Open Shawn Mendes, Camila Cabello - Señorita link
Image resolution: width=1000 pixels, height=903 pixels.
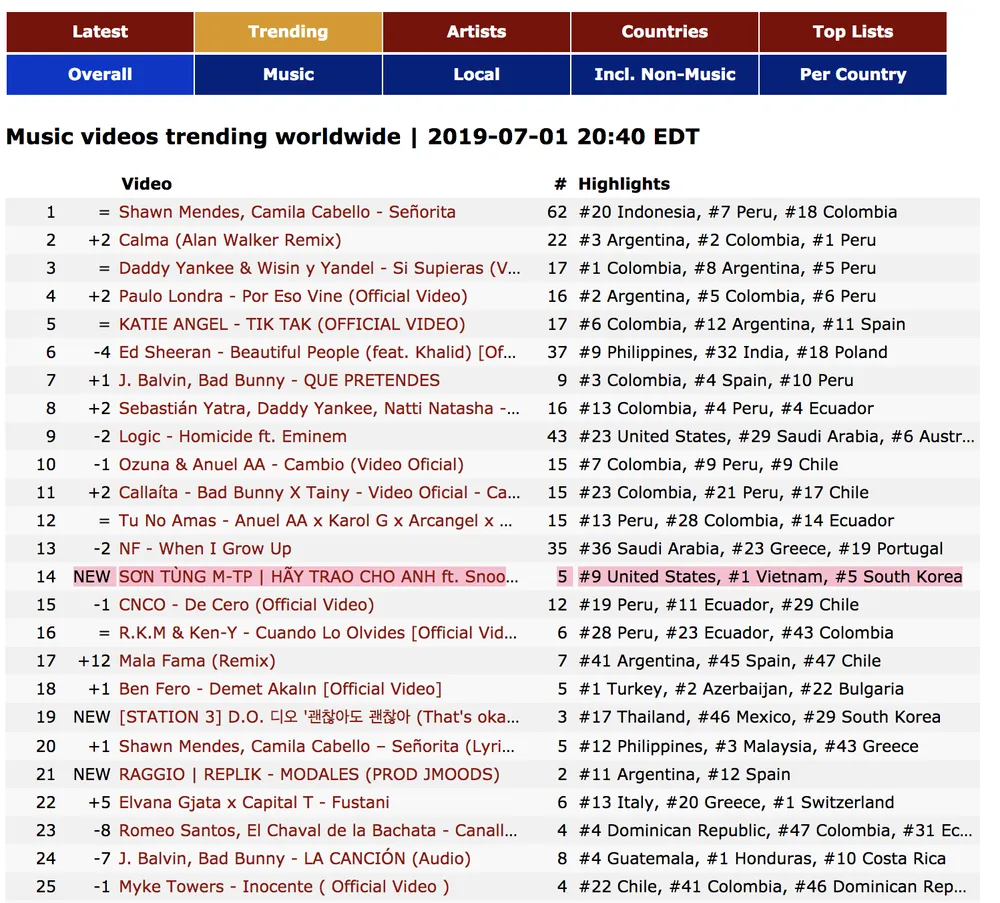tap(287, 212)
